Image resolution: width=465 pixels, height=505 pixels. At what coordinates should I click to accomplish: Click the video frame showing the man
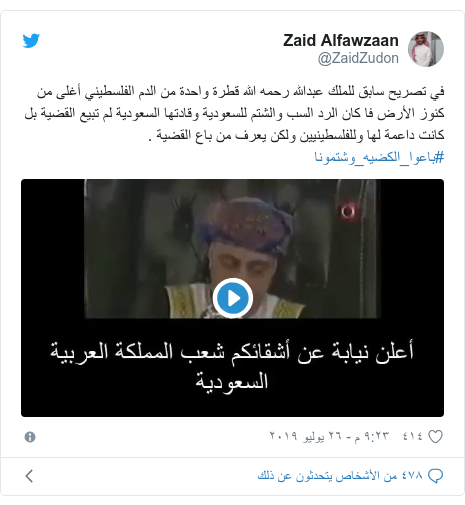tap(232, 249)
